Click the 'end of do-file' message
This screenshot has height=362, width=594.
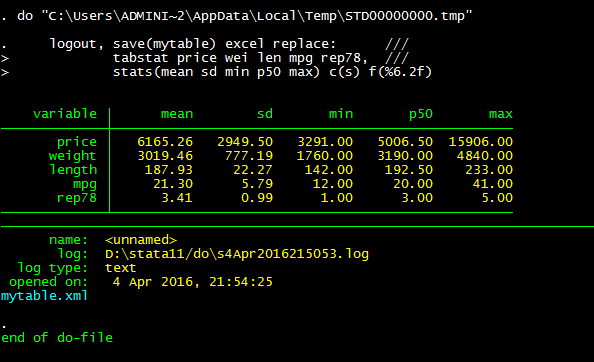(x=57, y=338)
